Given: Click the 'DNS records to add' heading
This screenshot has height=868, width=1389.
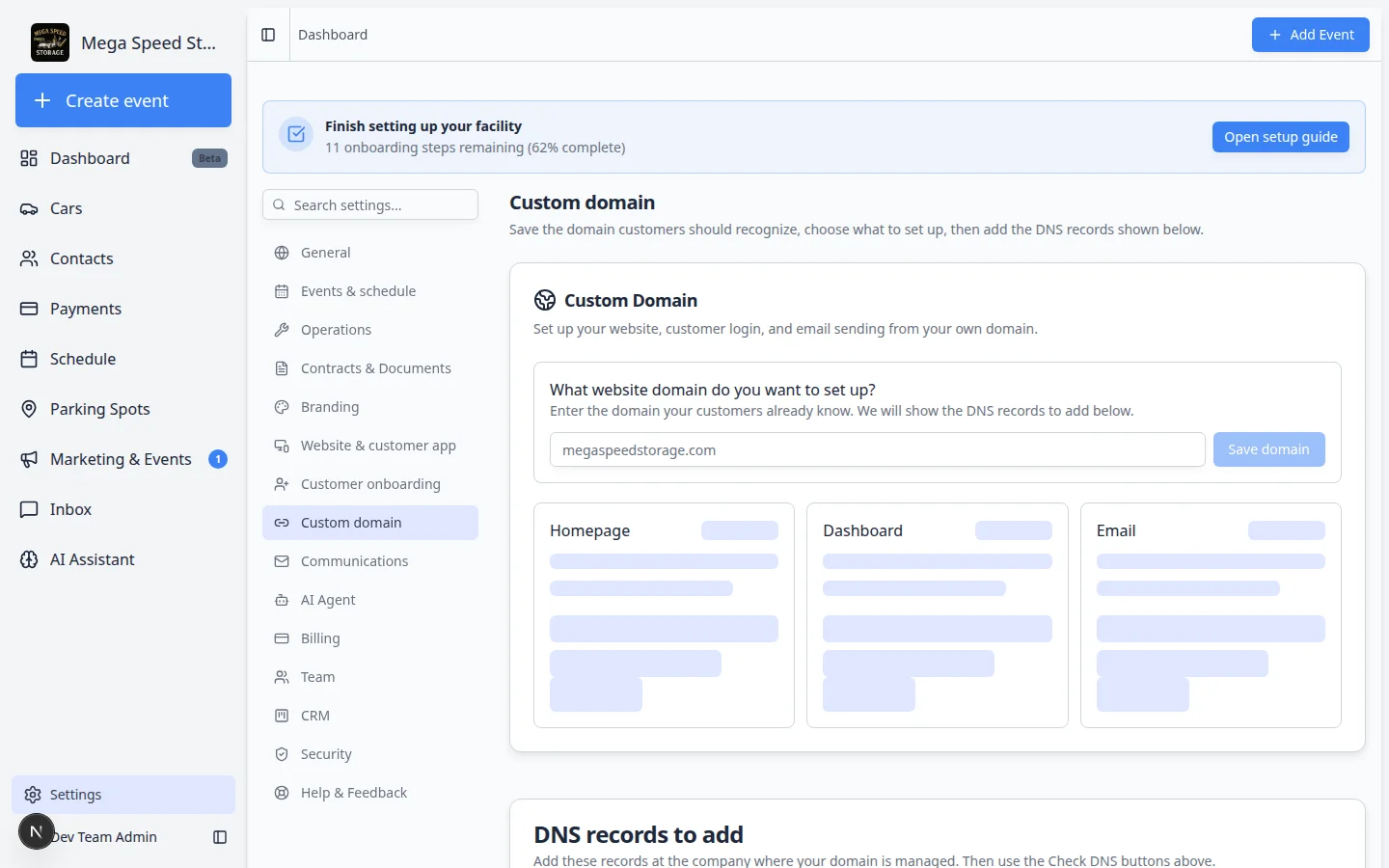Looking at the screenshot, I should click(x=639, y=834).
